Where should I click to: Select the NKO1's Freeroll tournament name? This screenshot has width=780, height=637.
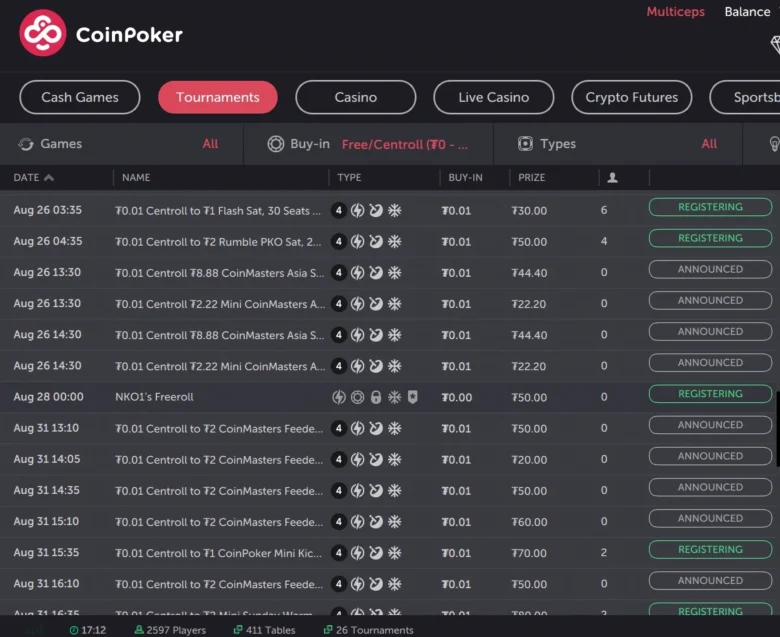pos(154,397)
